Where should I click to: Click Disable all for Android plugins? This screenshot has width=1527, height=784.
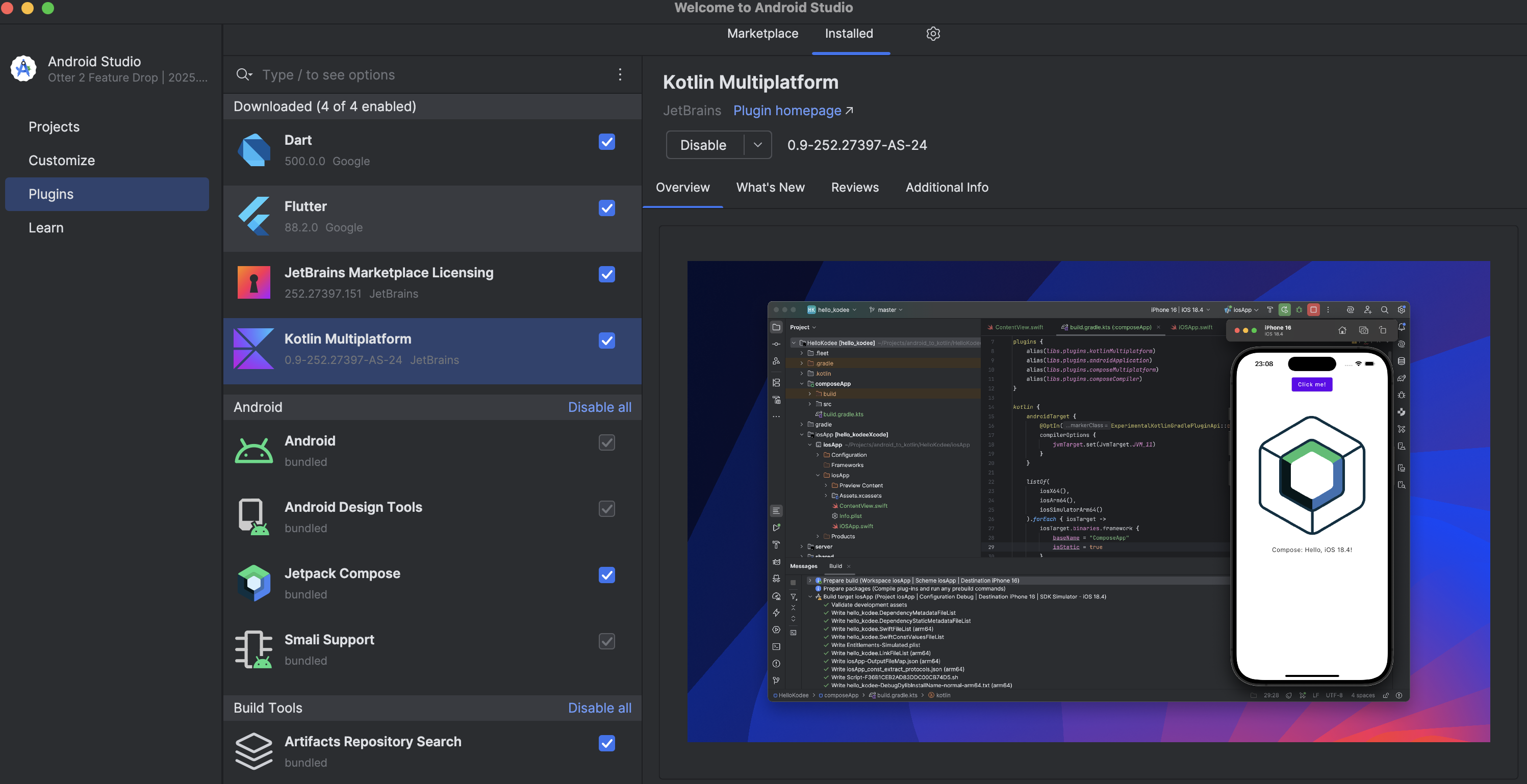pyautogui.click(x=599, y=408)
